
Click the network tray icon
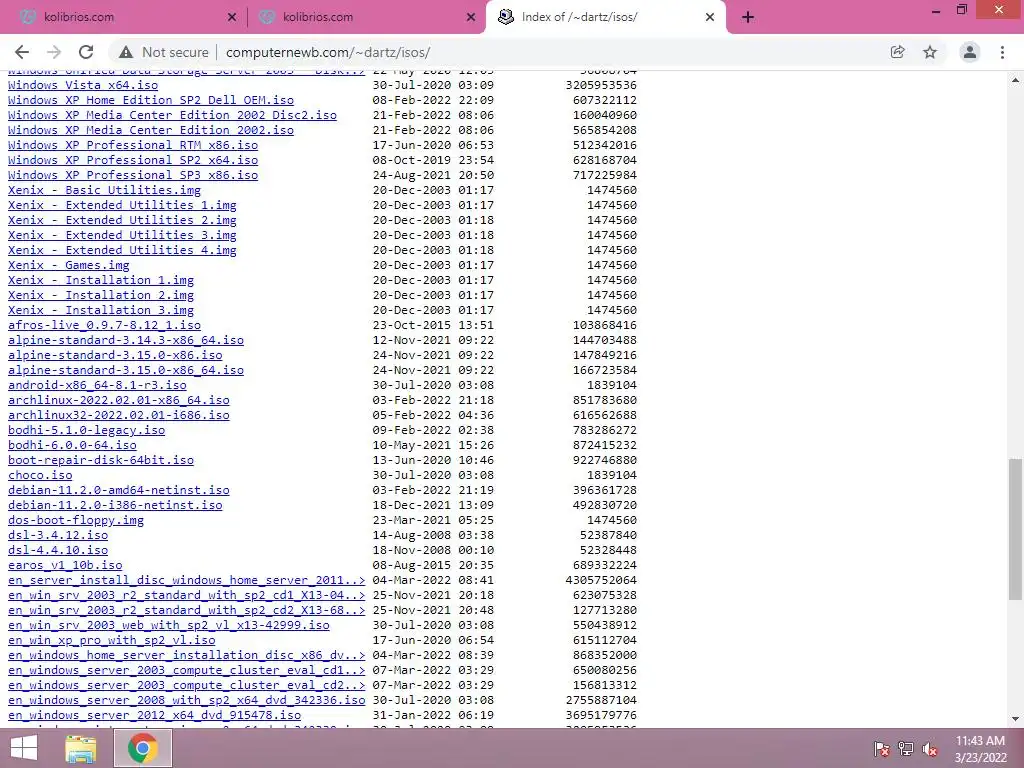(906, 749)
